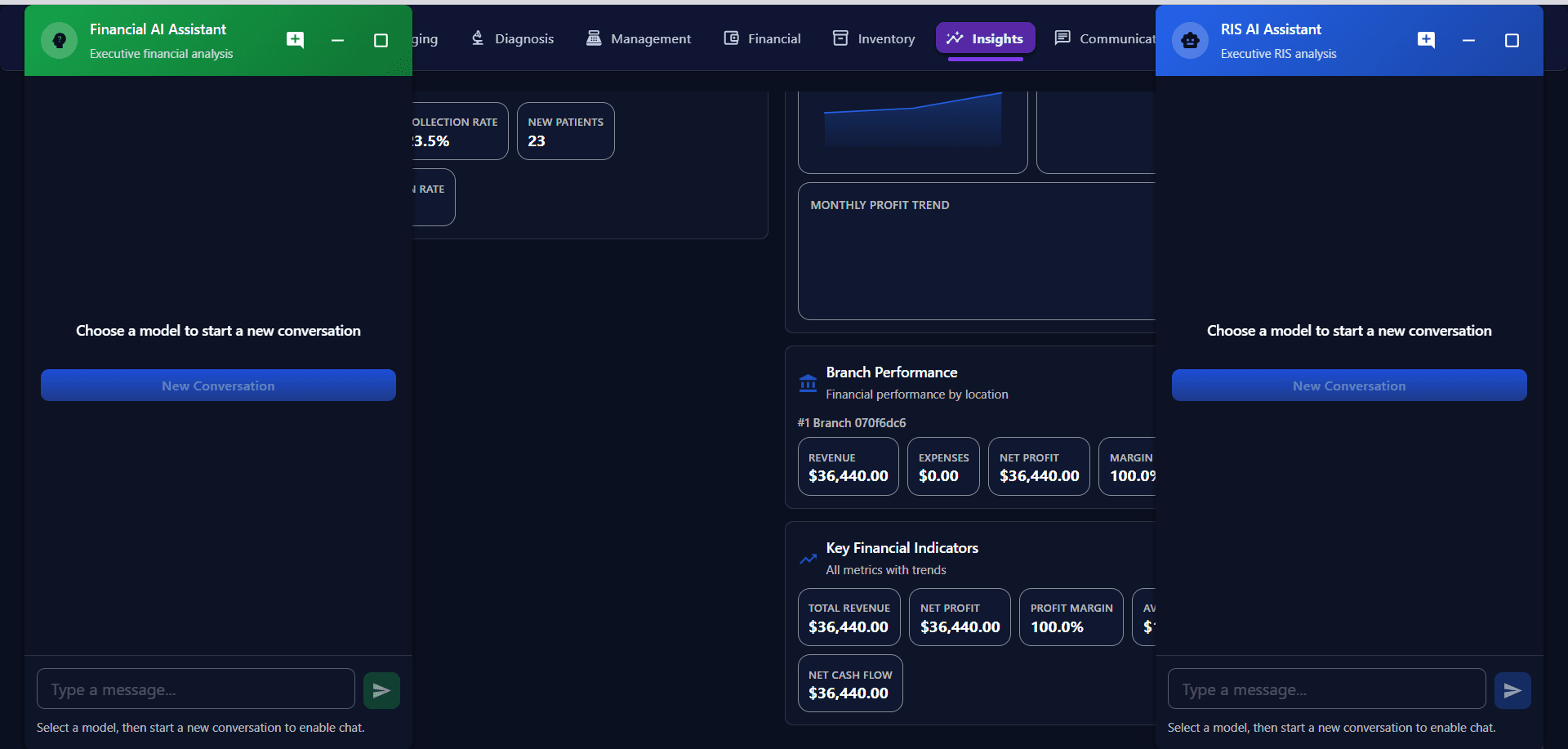This screenshot has width=1568, height=749.
Task: Minimize the RIS AI Assistant panel
Action: point(1468,40)
